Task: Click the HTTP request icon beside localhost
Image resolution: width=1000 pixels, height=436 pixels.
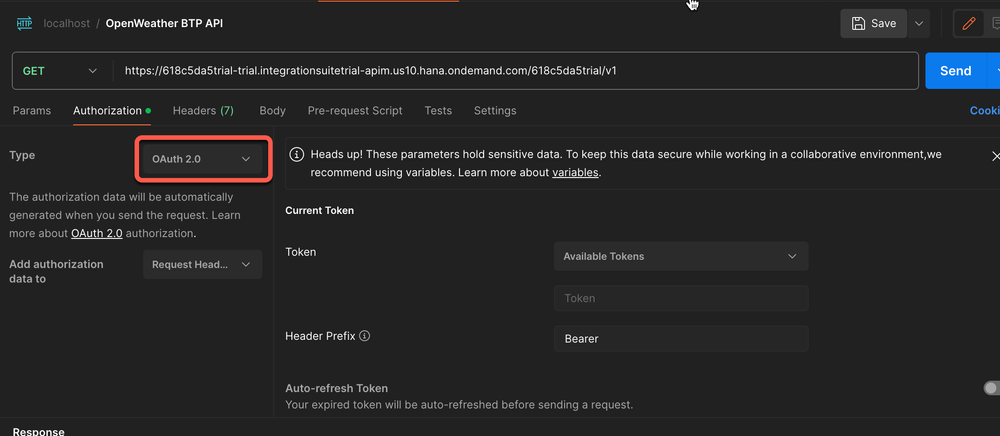Action: [x=24, y=23]
